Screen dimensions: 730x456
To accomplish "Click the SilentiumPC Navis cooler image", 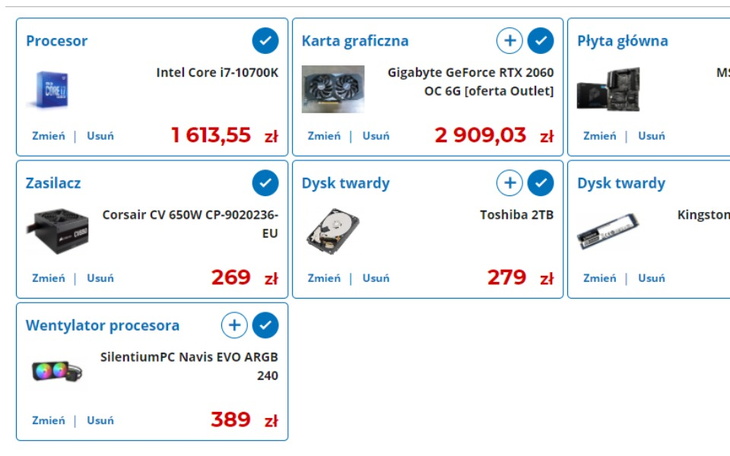I will (x=58, y=371).
